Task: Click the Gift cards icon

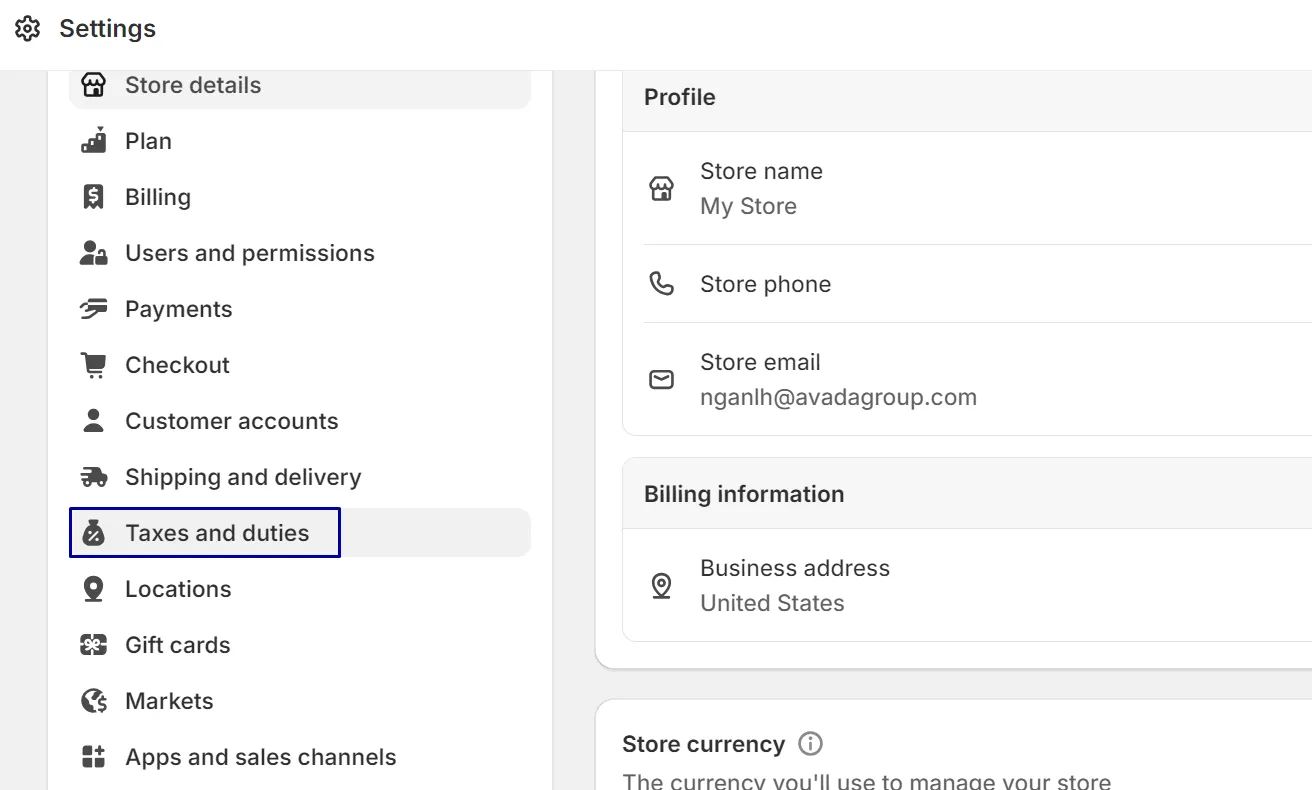Action: pyautogui.click(x=93, y=645)
